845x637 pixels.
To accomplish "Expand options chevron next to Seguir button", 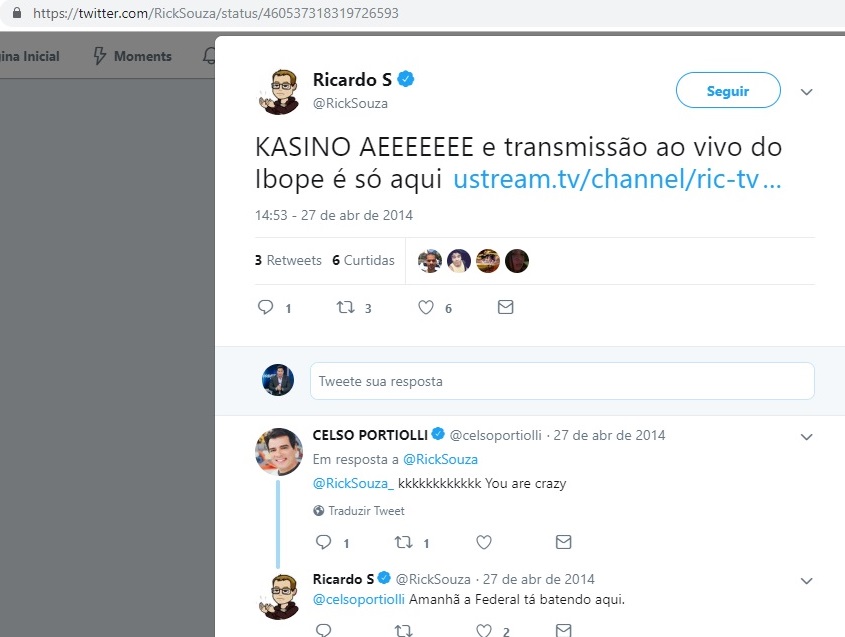I will pos(806,92).
